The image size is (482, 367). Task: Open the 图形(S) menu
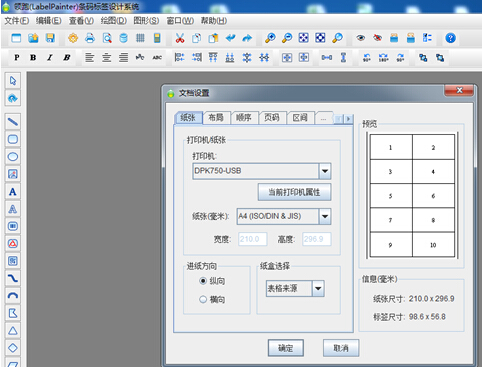(146, 21)
